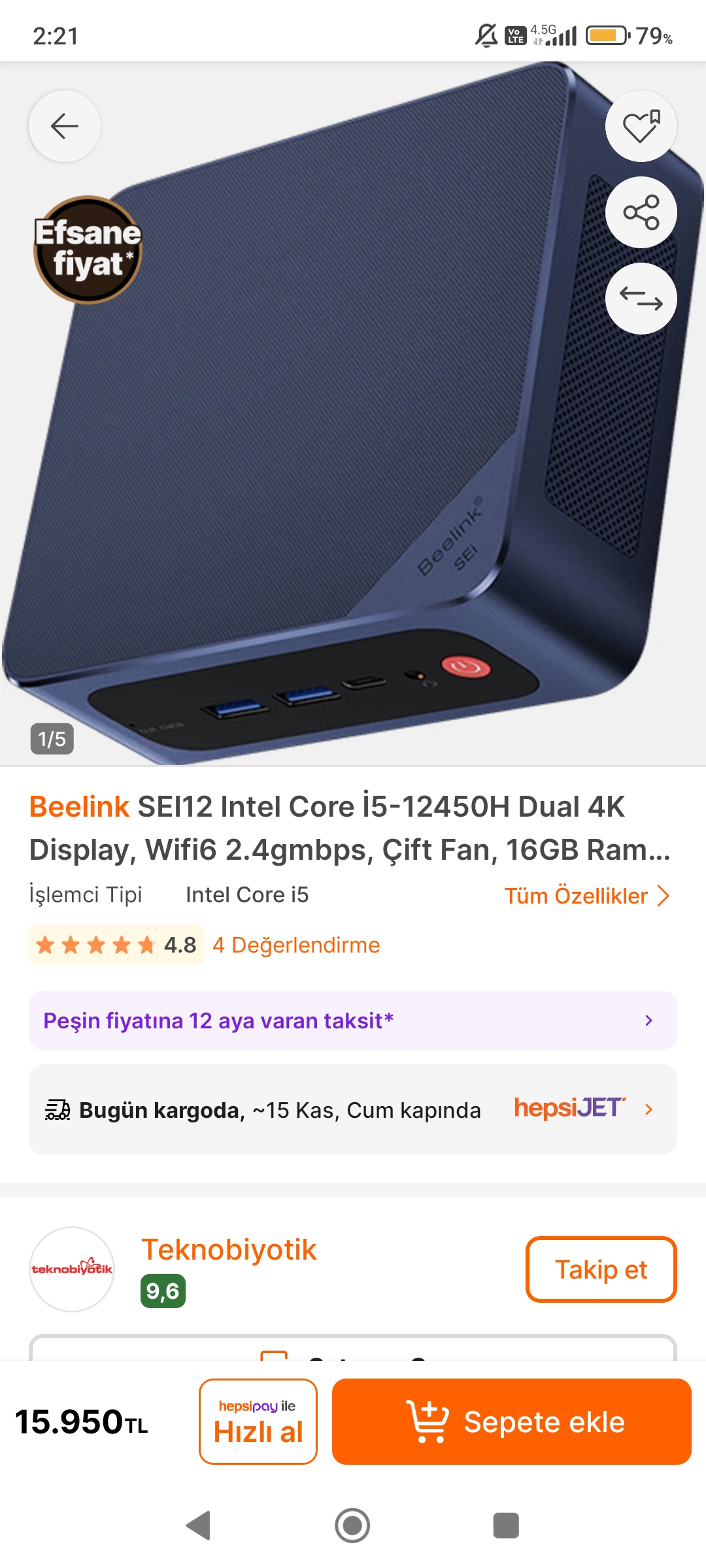Tap the Efsane fiyat badge
The image size is (706, 1568).
(88, 250)
